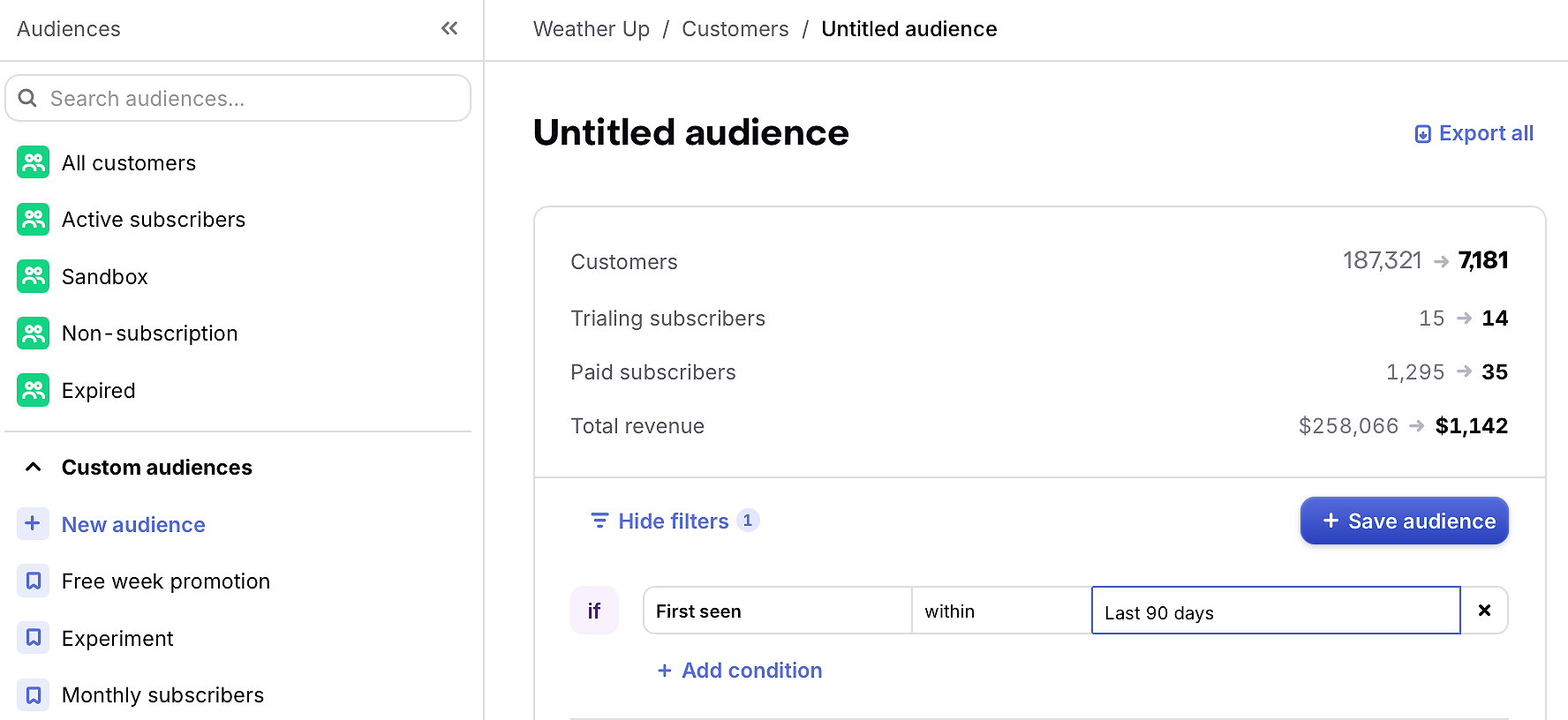Click the Free week promotion bookmark icon
The image size is (1568, 720).
click(x=33, y=581)
